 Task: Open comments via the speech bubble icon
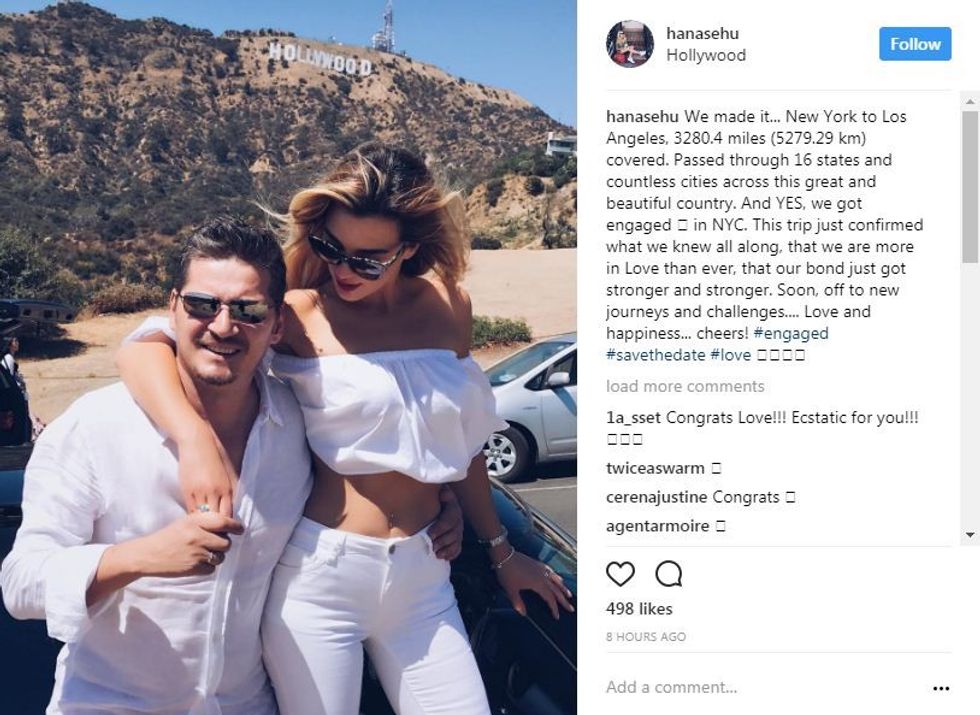point(669,574)
